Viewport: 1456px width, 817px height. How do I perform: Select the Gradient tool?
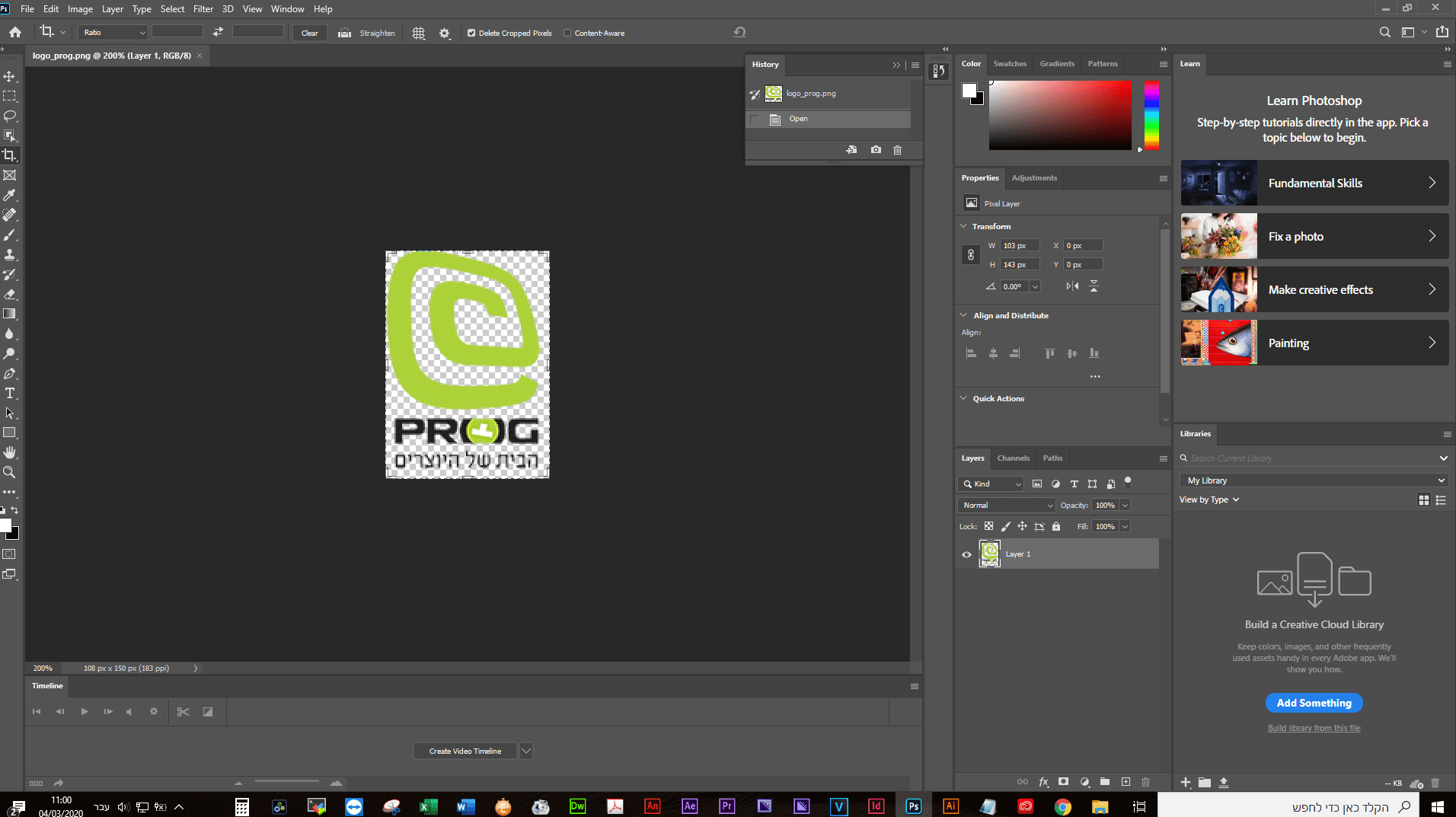pyautogui.click(x=10, y=314)
